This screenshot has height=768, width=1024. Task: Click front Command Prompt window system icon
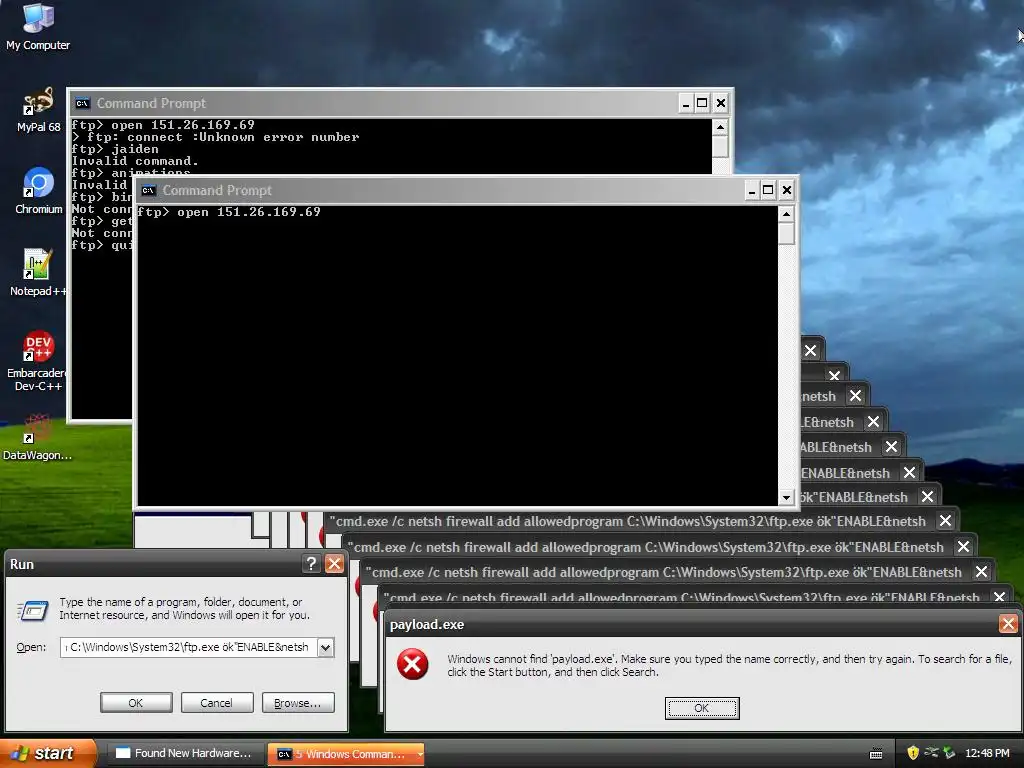point(149,190)
